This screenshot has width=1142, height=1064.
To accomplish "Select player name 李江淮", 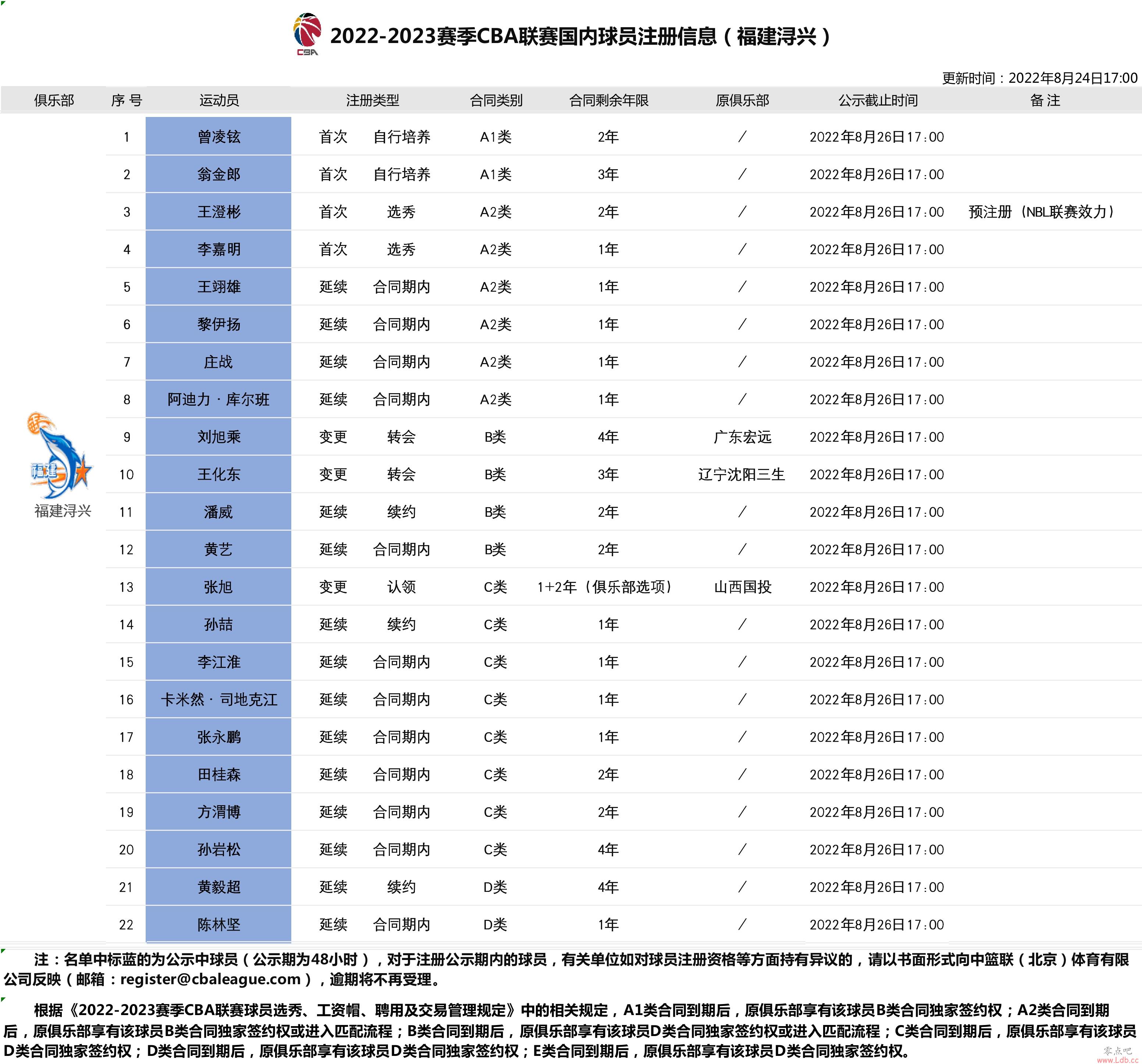I will pos(219,662).
